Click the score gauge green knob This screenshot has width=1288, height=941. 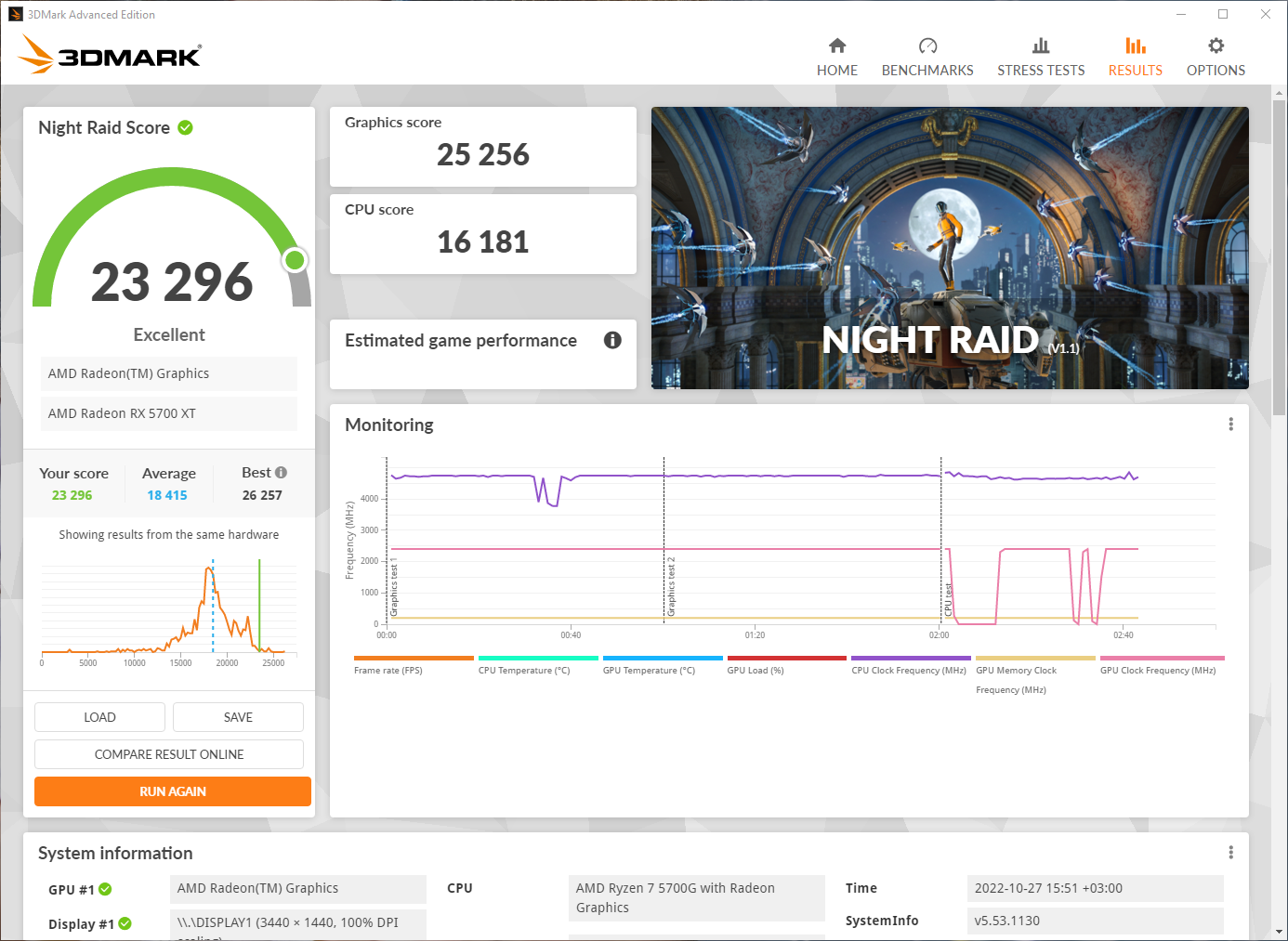click(x=296, y=260)
